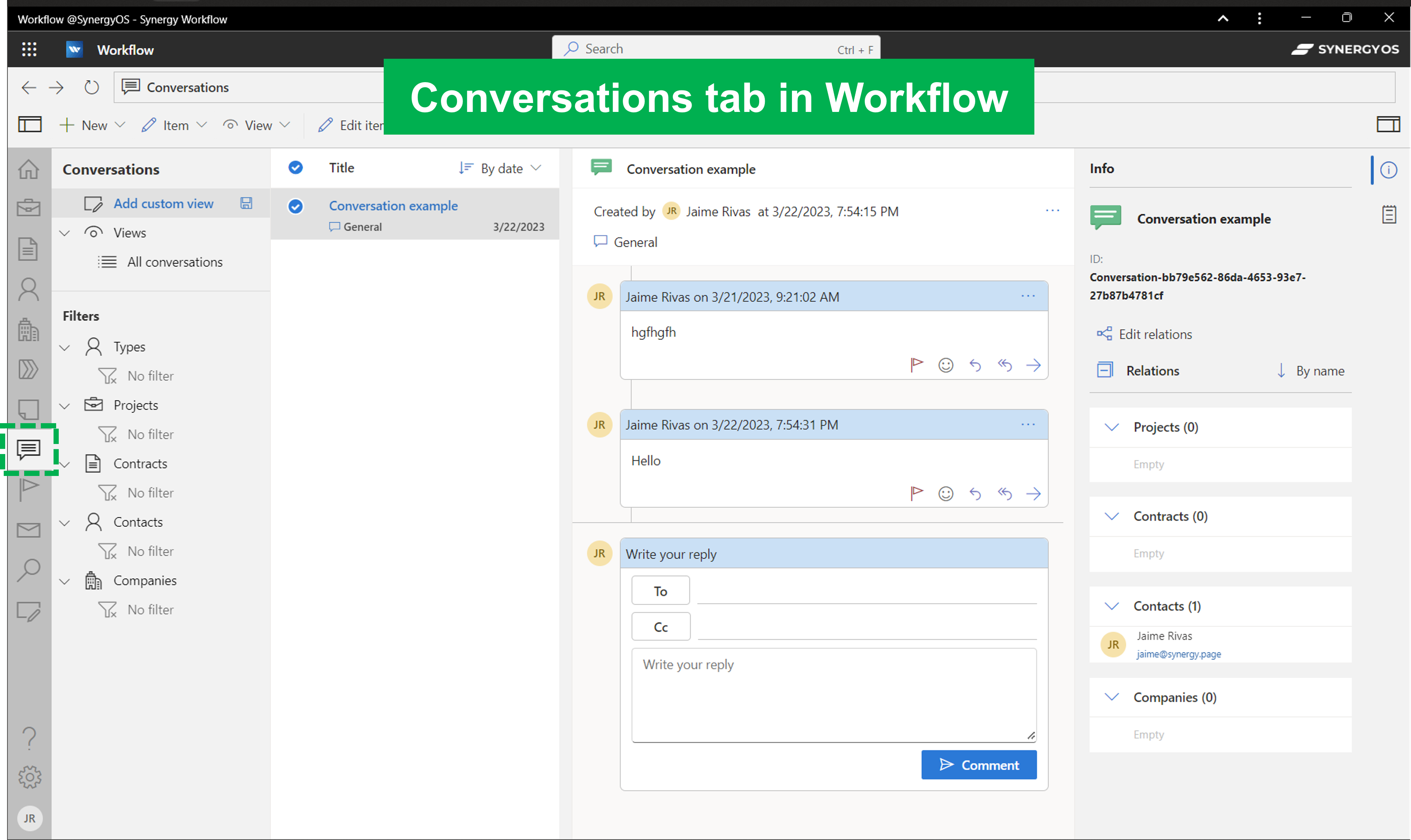Screen dimensions: 1411x840
Task: Open the document Contracts sidebar icon
Action: (x=28, y=249)
